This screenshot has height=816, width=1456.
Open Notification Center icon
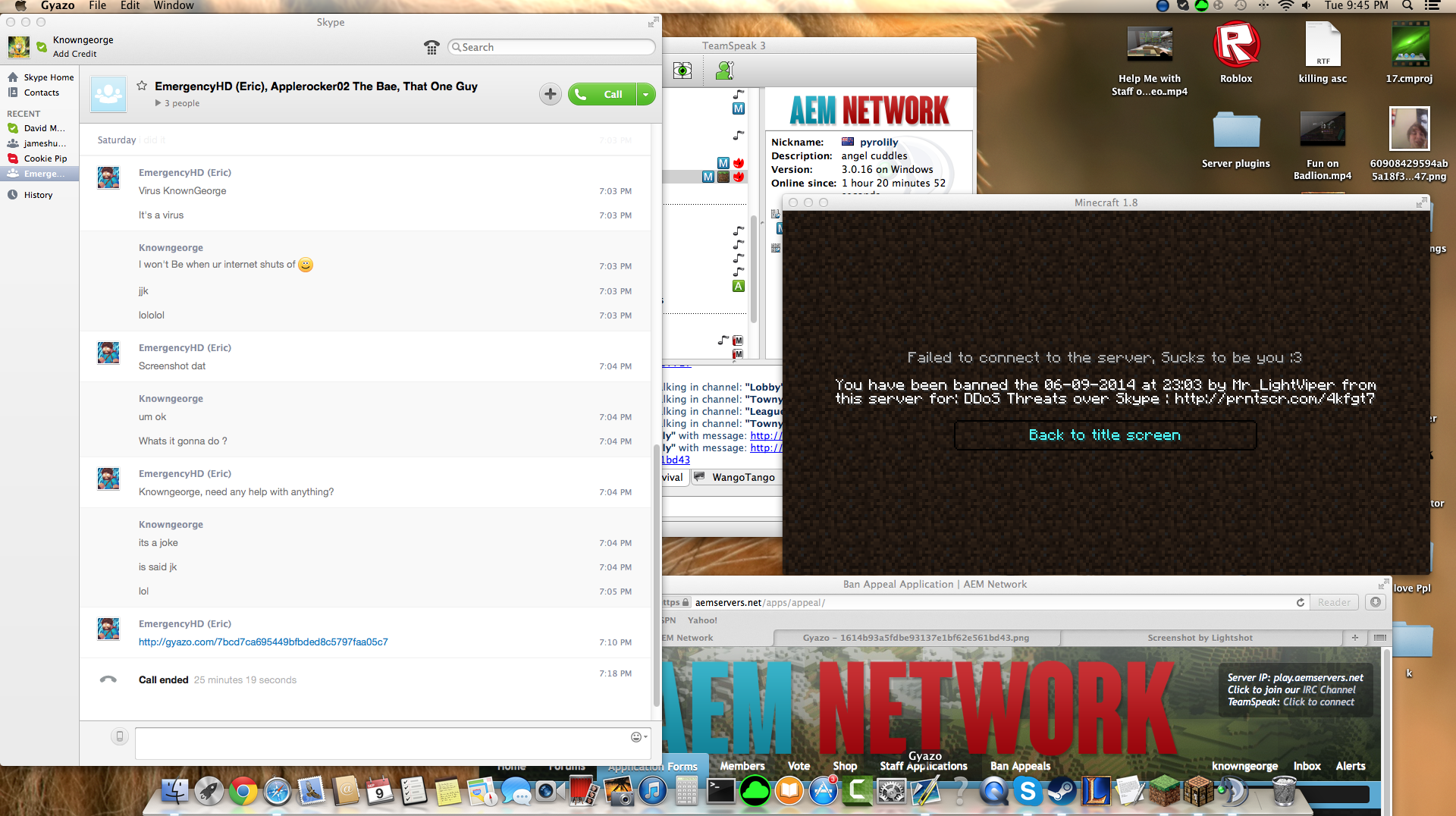click(x=1432, y=6)
